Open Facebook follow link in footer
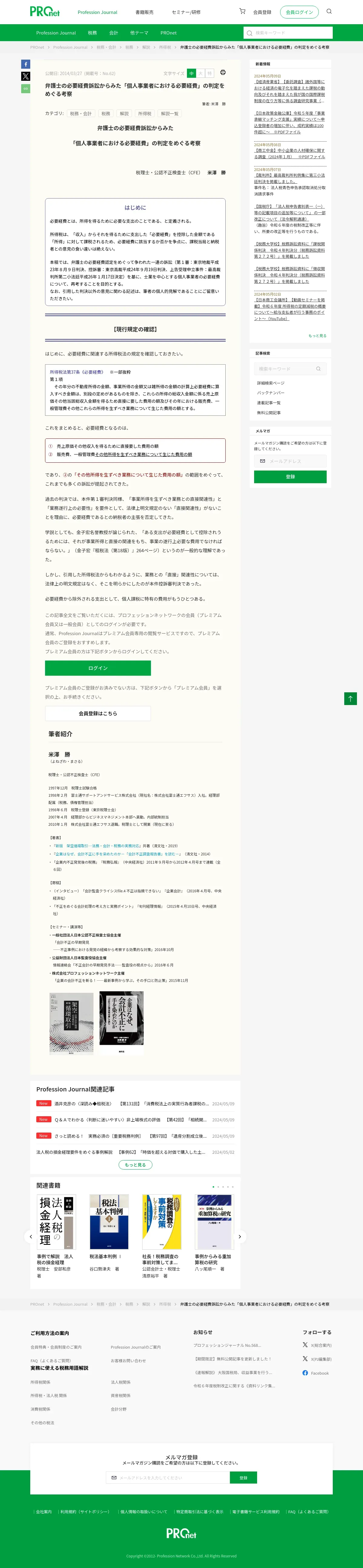 [316, 1373]
